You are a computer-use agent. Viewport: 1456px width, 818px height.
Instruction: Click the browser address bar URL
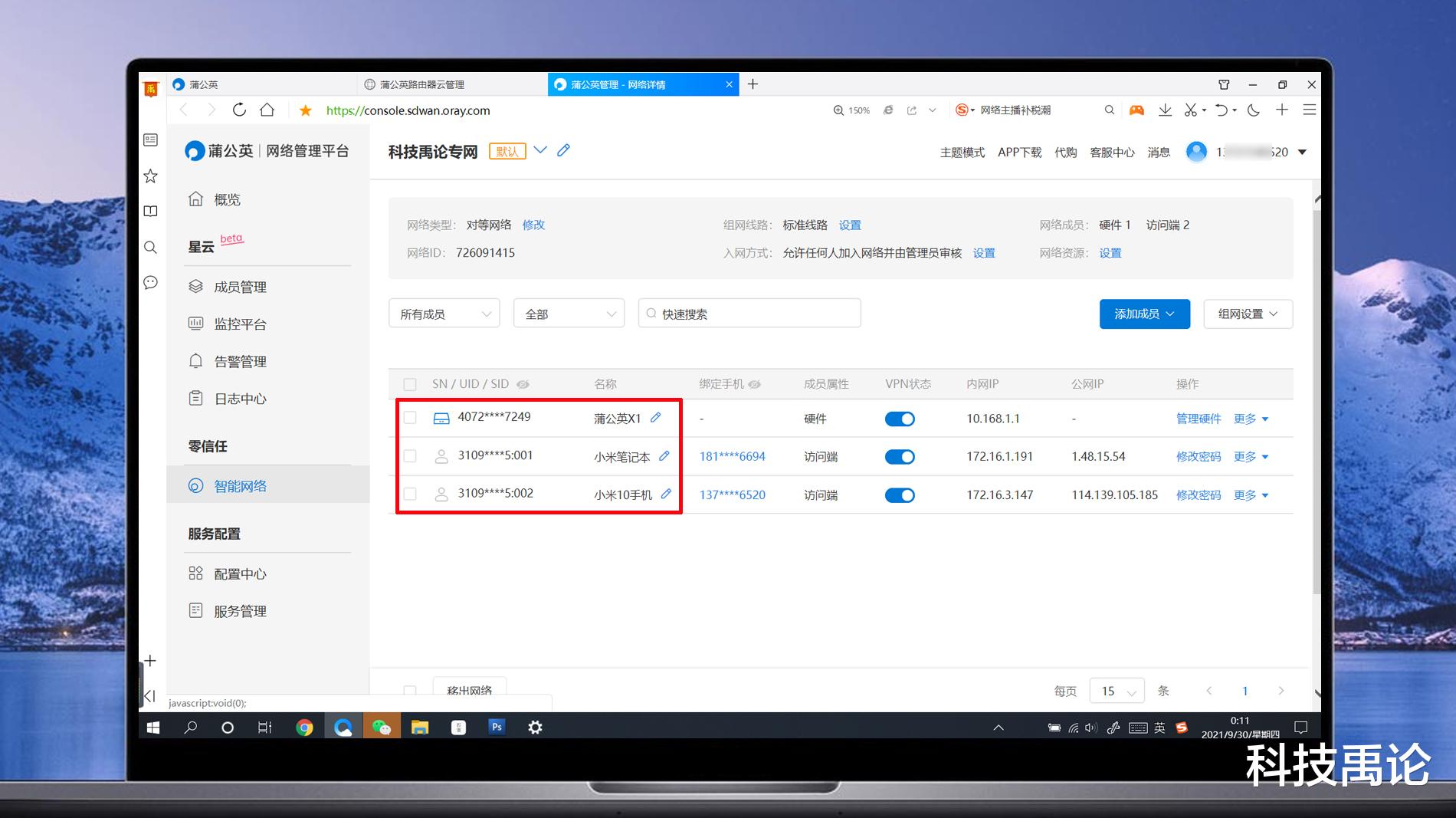click(408, 110)
